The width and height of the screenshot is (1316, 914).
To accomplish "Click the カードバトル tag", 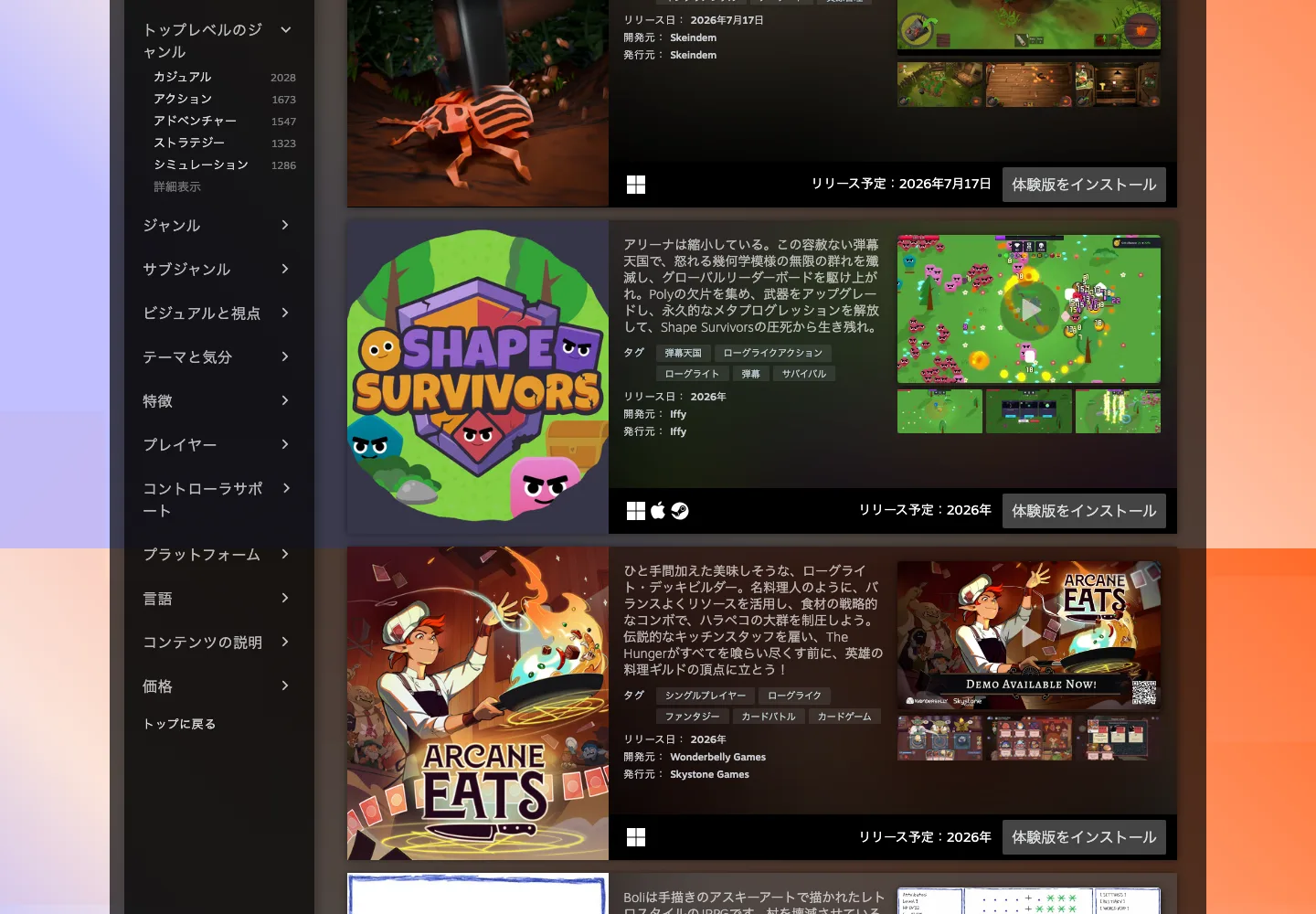I will click(x=769, y=717).
